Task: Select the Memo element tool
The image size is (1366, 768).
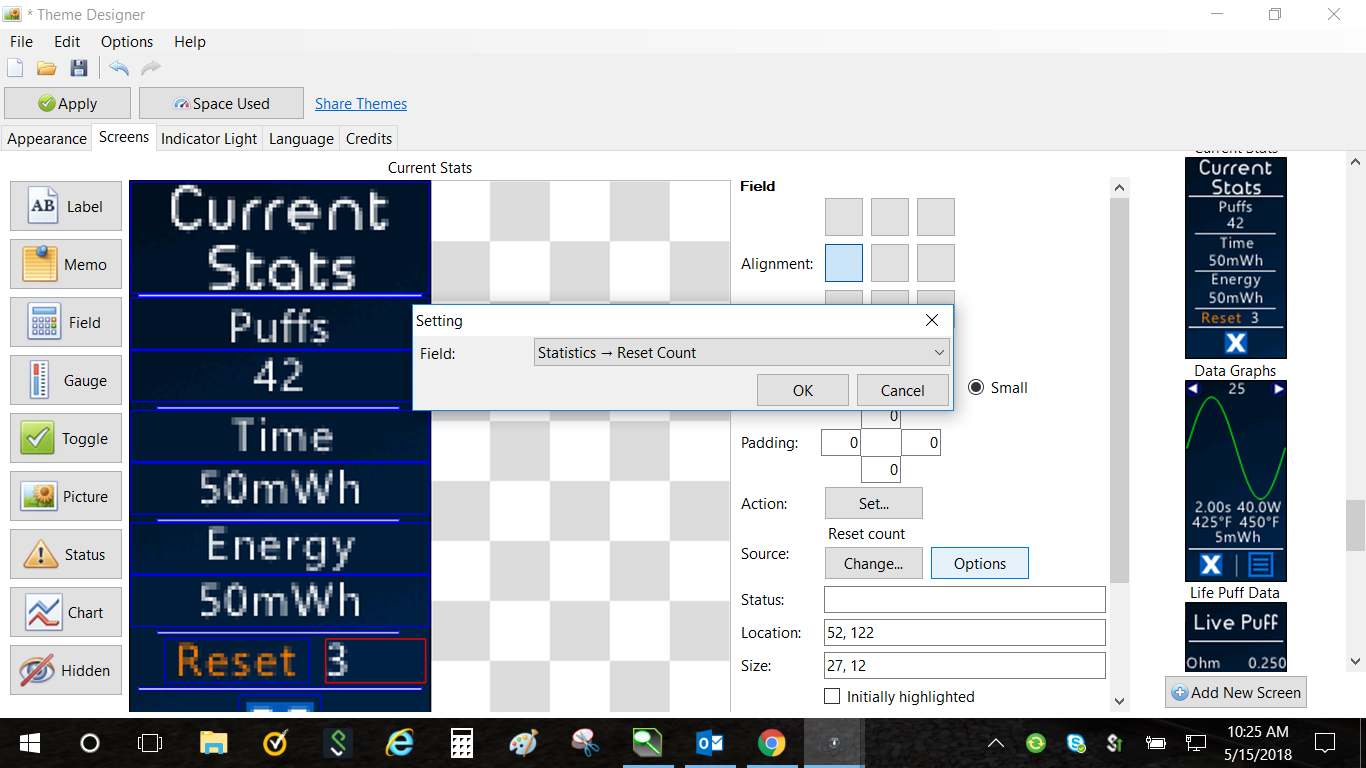Action: pyautogui.click(x=66, y=265)
